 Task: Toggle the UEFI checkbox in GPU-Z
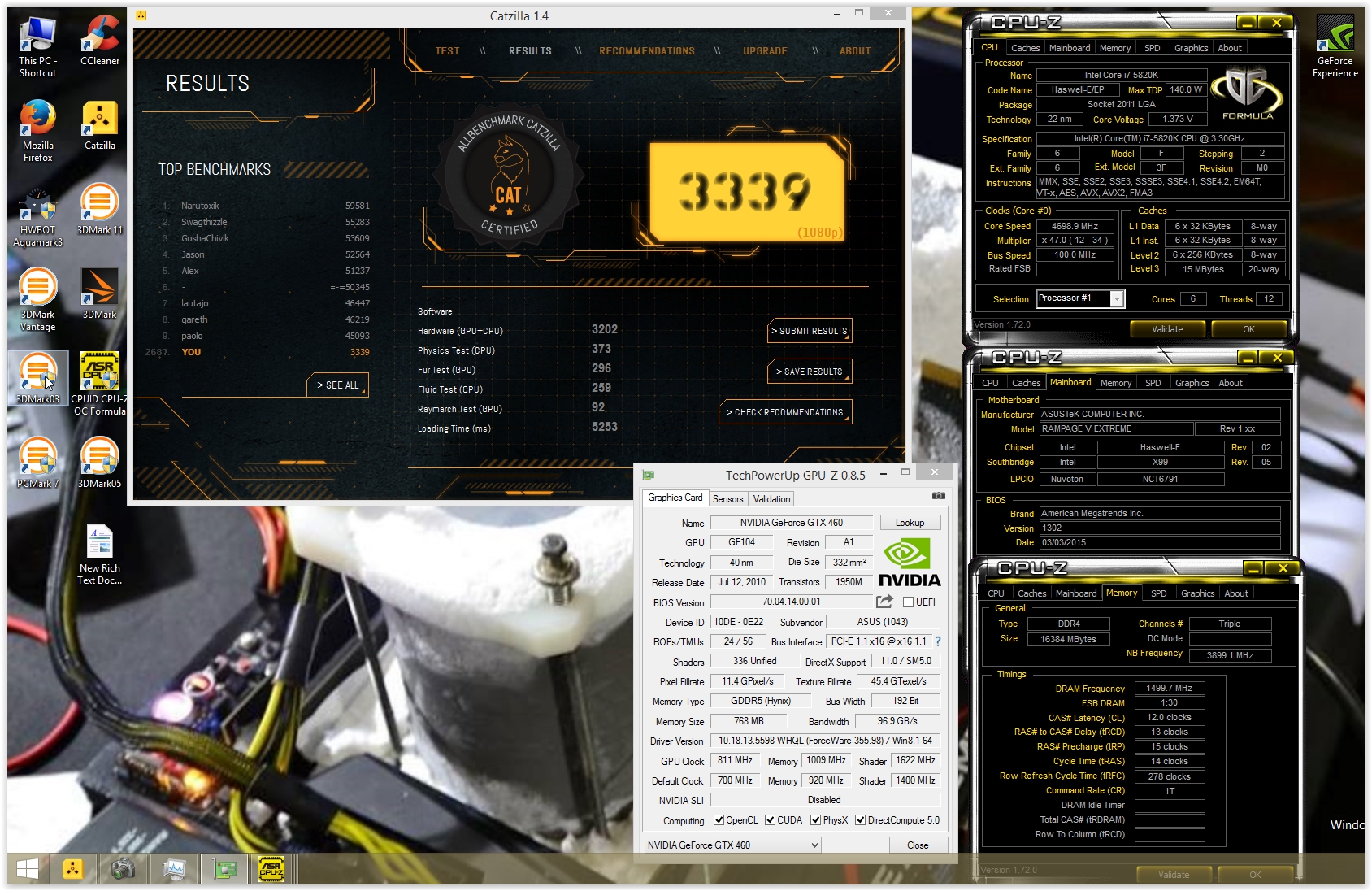[x=908, y=602]
